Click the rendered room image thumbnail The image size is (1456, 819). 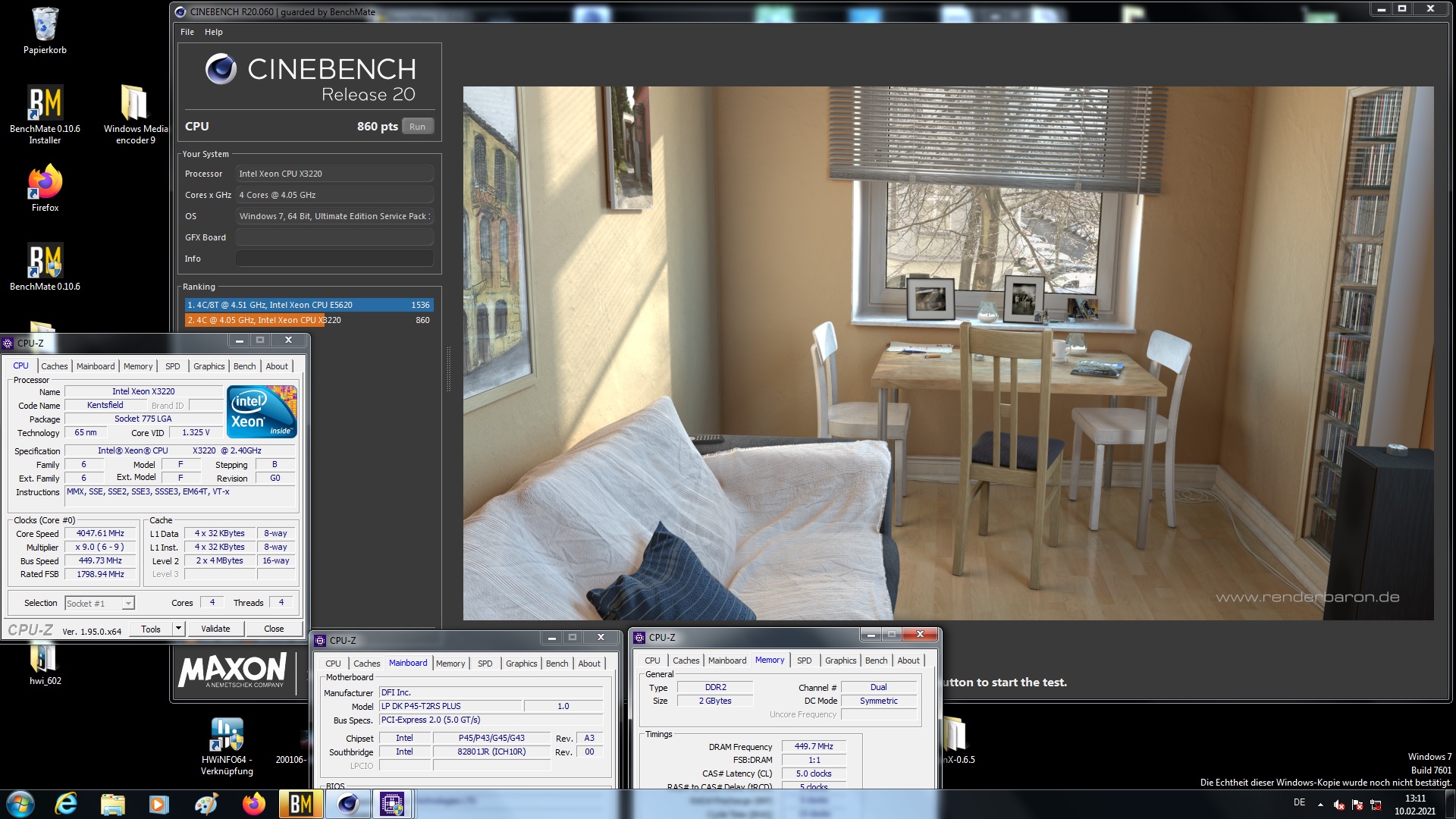pos(948,353)
